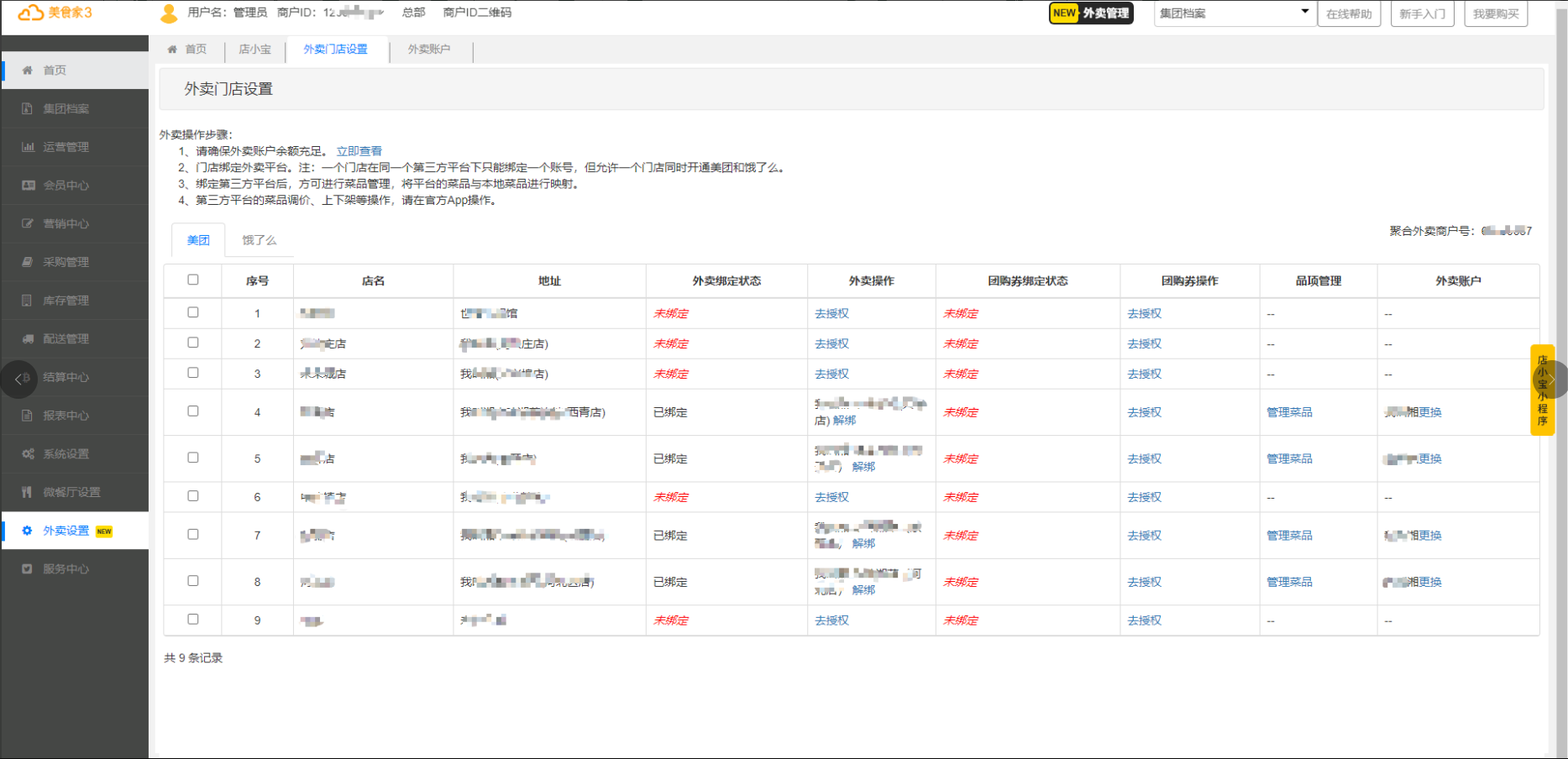Open 运营管理 chart icon in sidebar
Viewport: 1568px width, 759px height.
click(x=28, y=147)
